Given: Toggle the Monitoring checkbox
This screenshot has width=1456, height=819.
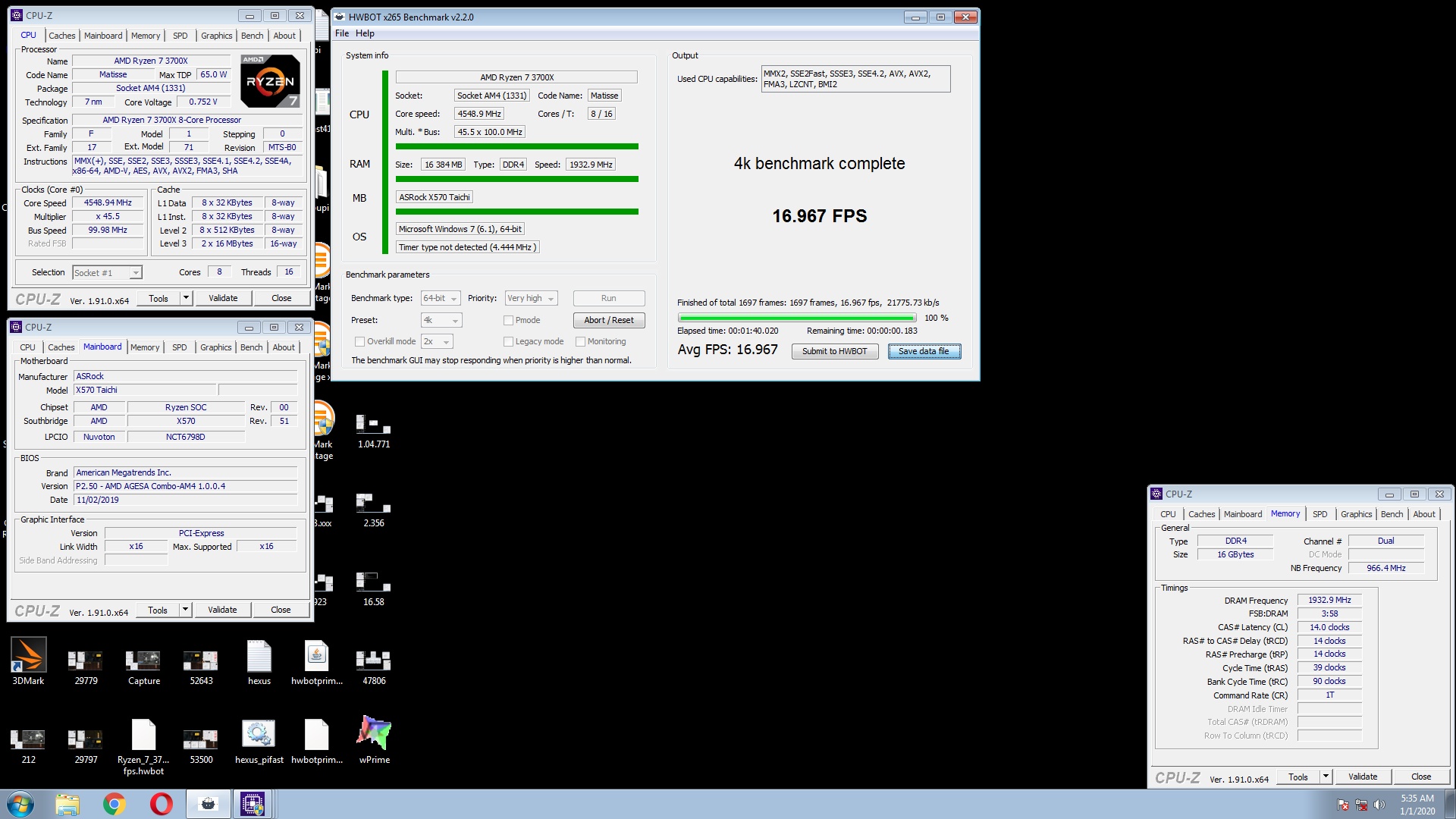Looking at the screenshot, I should click(x=580, y=341).
